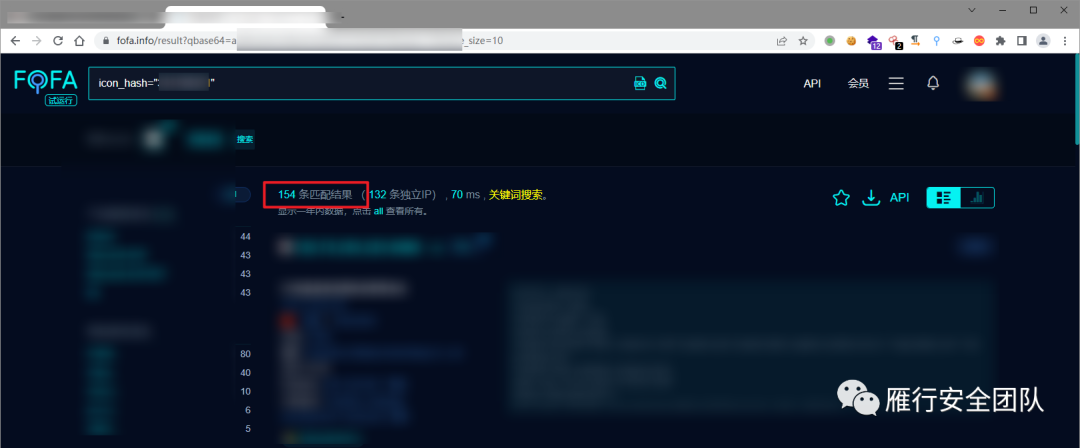1080x448 pixels.
Task: Click the icon file upload search icon
Action: click(x=640, y=83)
